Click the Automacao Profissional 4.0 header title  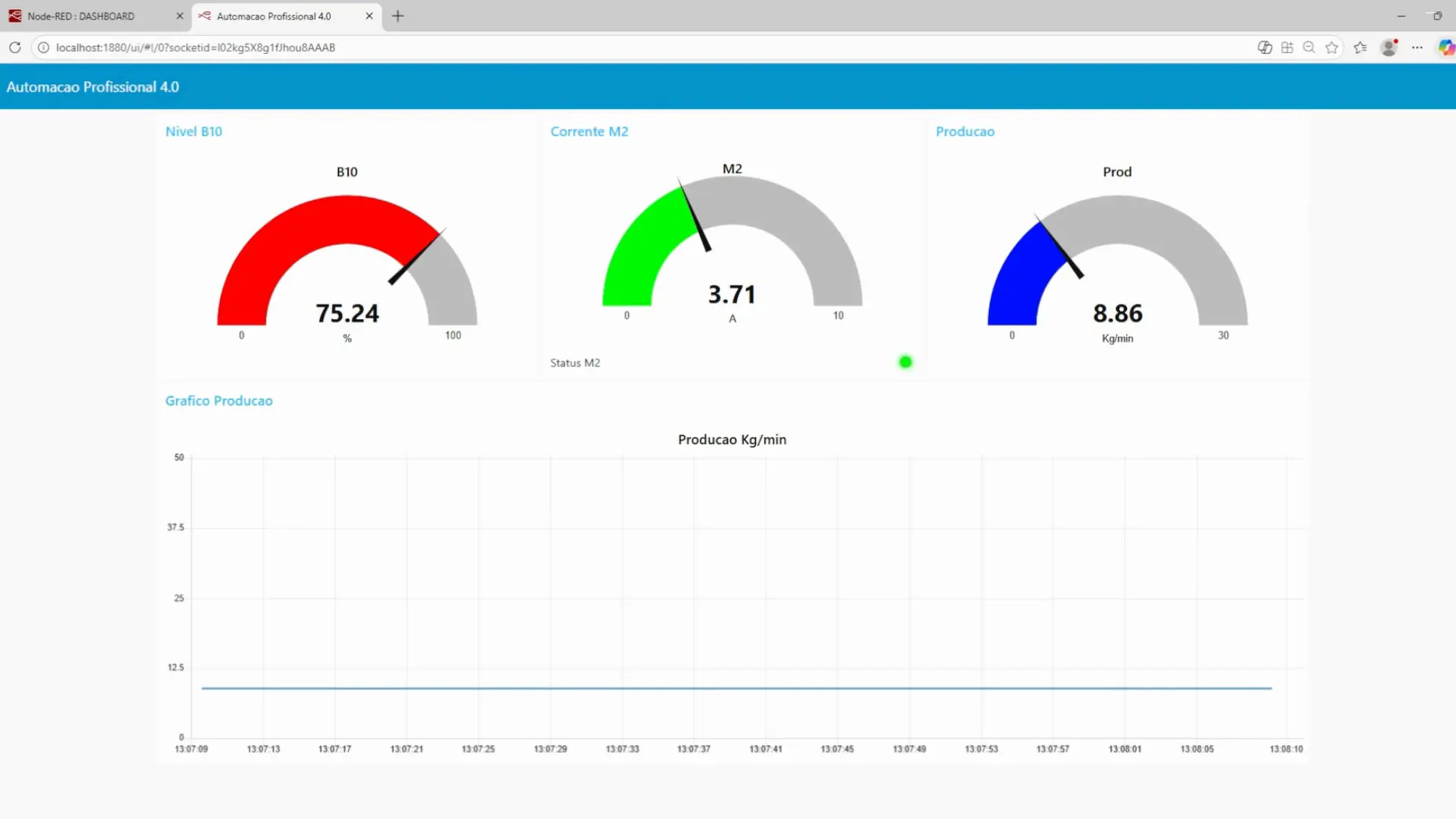coord(93,86)
